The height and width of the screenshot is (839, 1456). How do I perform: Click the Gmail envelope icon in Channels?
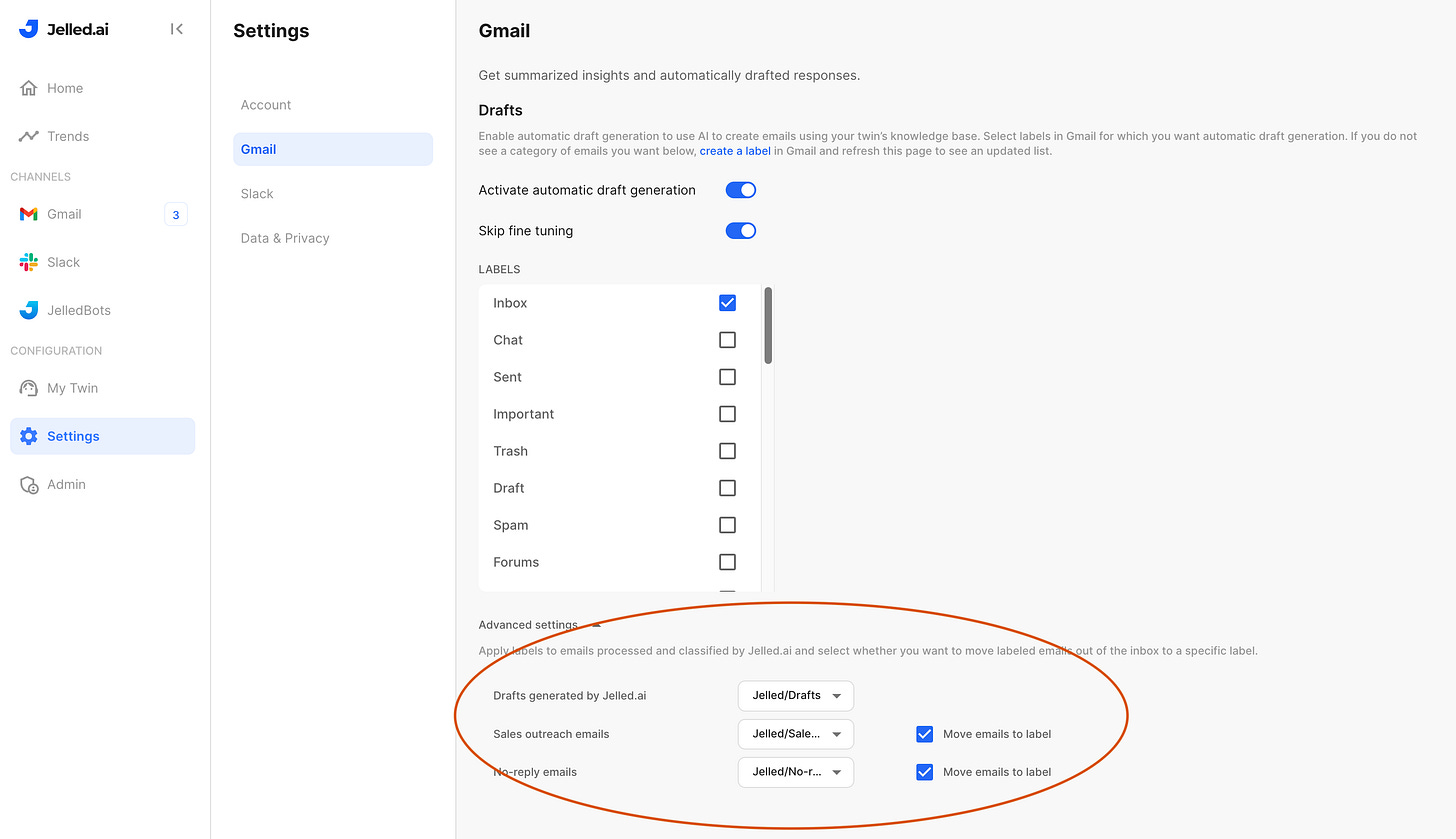click(x=29, y=214)
